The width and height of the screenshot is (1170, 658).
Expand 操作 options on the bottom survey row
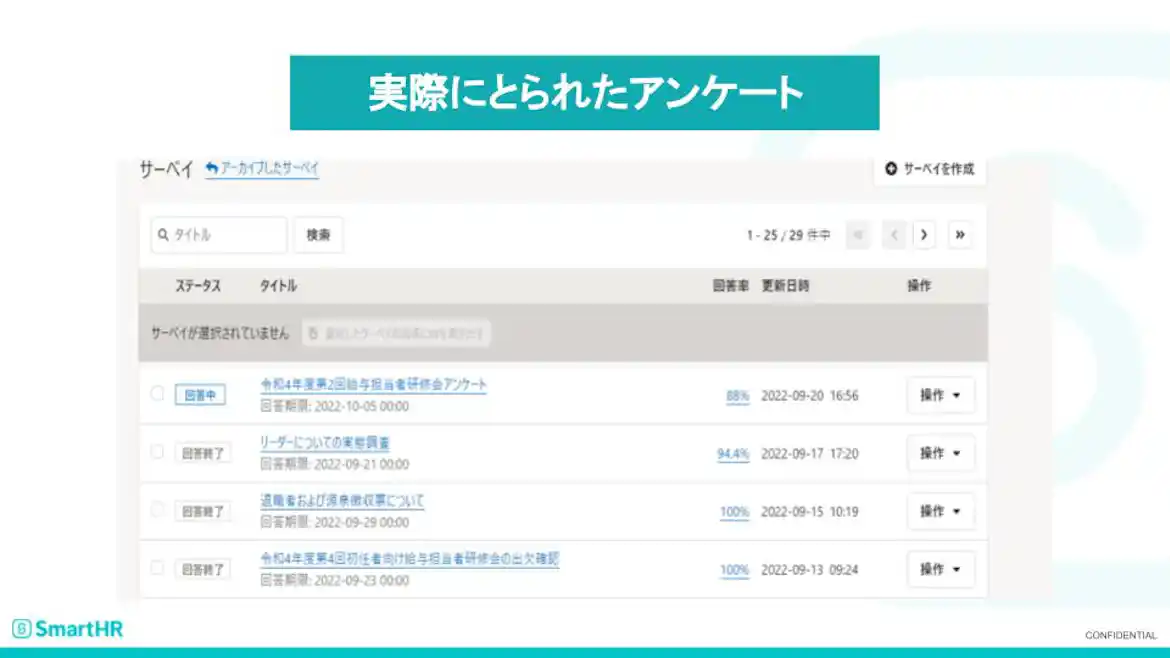click(941, 568)
